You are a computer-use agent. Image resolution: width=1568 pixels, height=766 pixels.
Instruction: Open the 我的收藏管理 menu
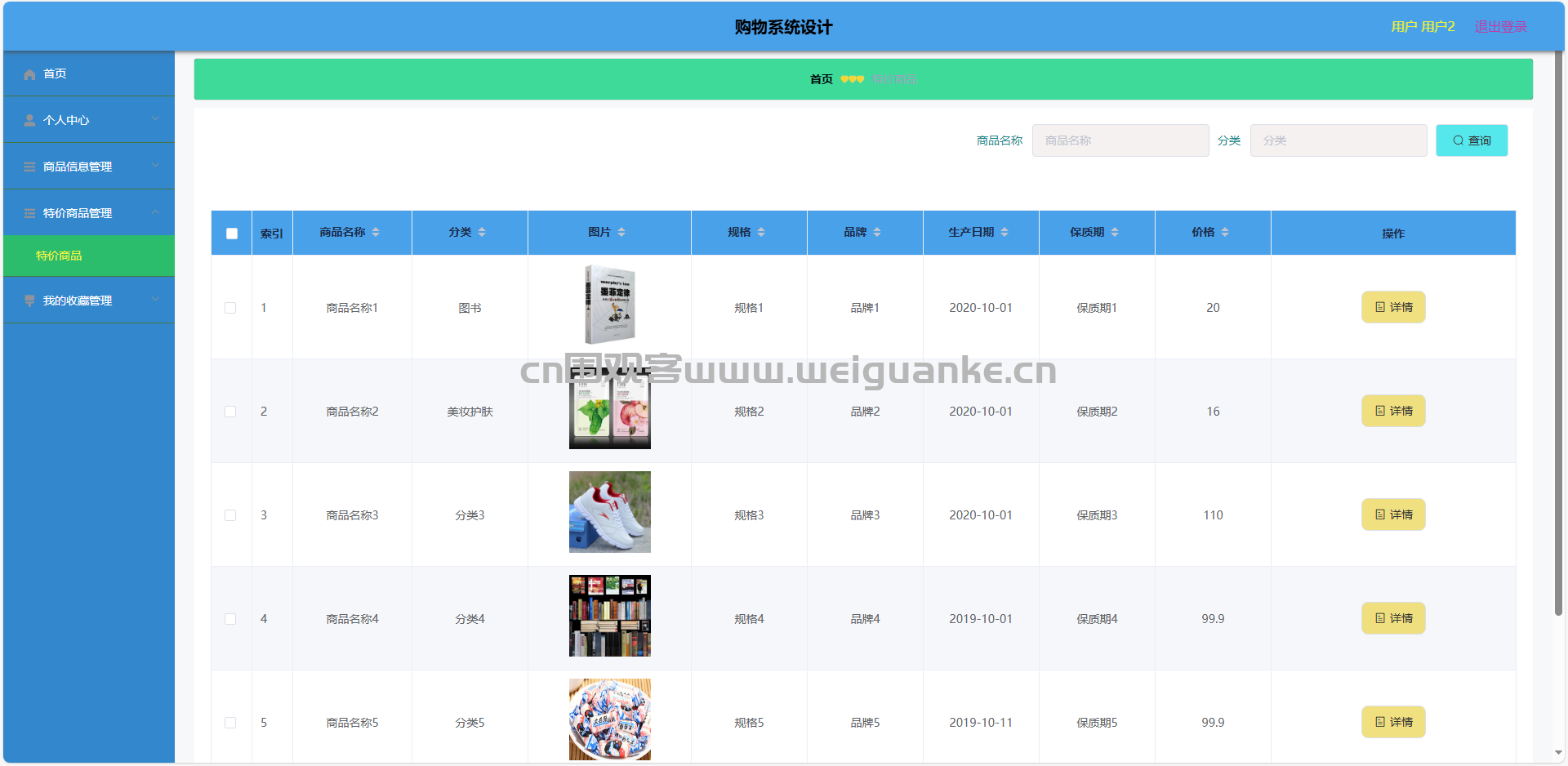pyautogui.click(x=78, y=301)
